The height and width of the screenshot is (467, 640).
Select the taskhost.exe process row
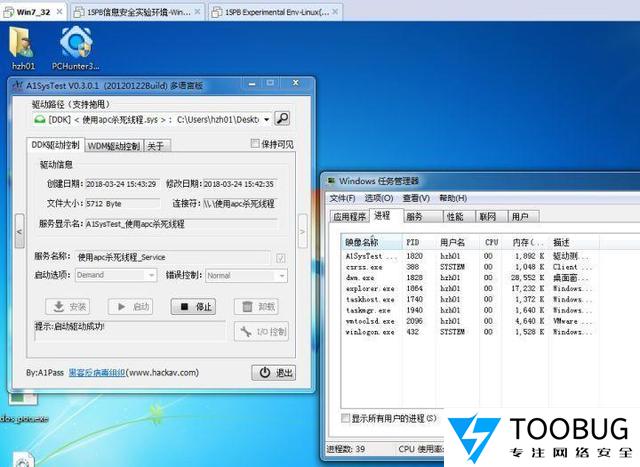469,299
